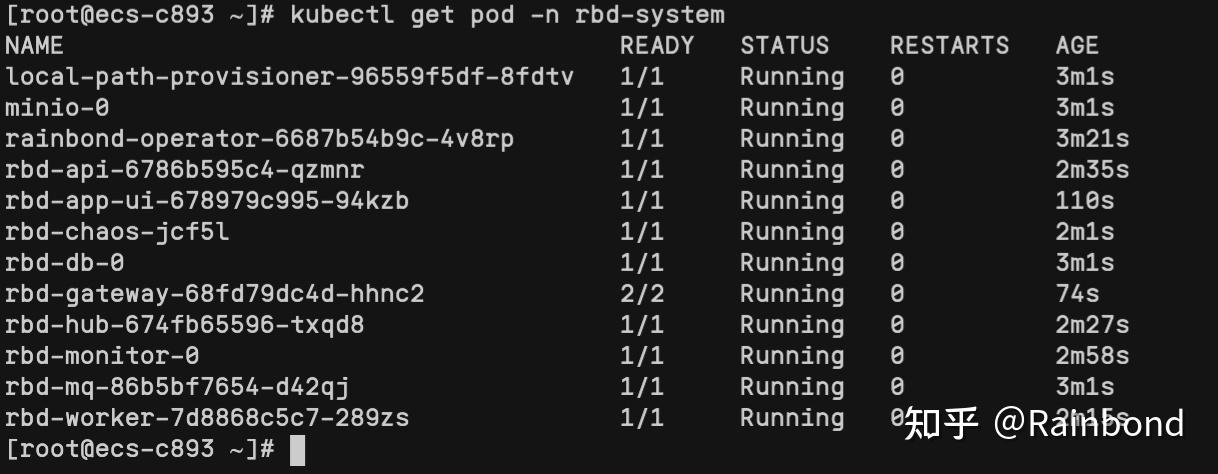Image resolution: width=1218 pixels, height=474 pixels.
Task: Click the NAME column header
Action: [x=34, y=46]
